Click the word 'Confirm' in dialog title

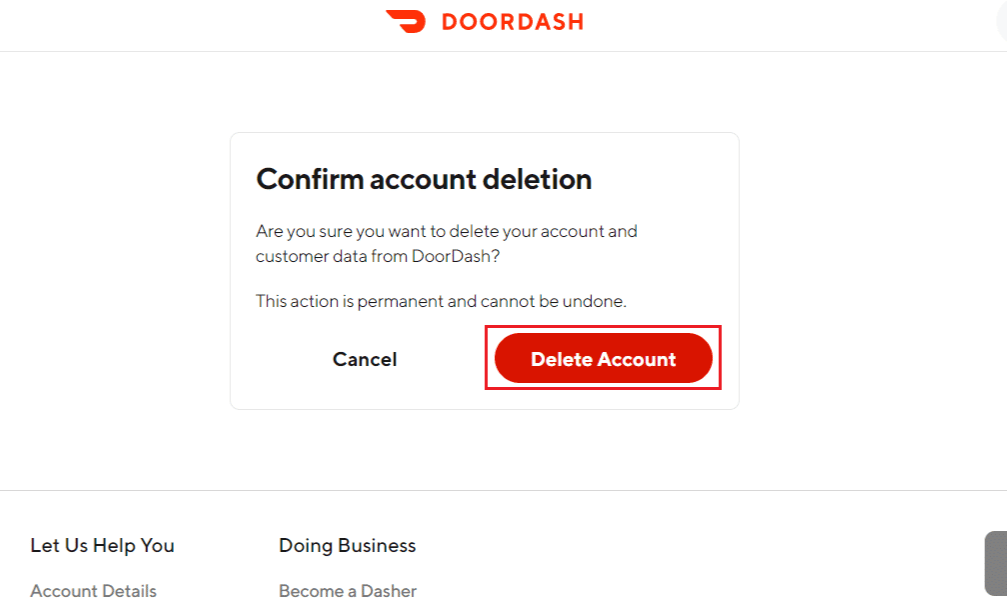pos(310,179)
